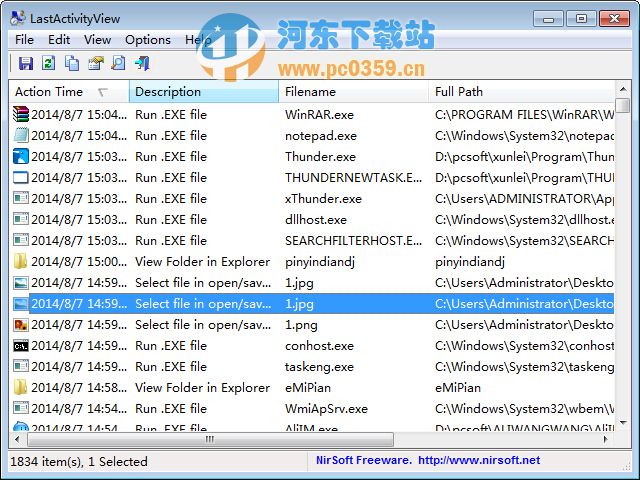This screenshot has width=640, height=480.
Task: Click the eMiPian folder icon
Action: (x=21, y=387)
